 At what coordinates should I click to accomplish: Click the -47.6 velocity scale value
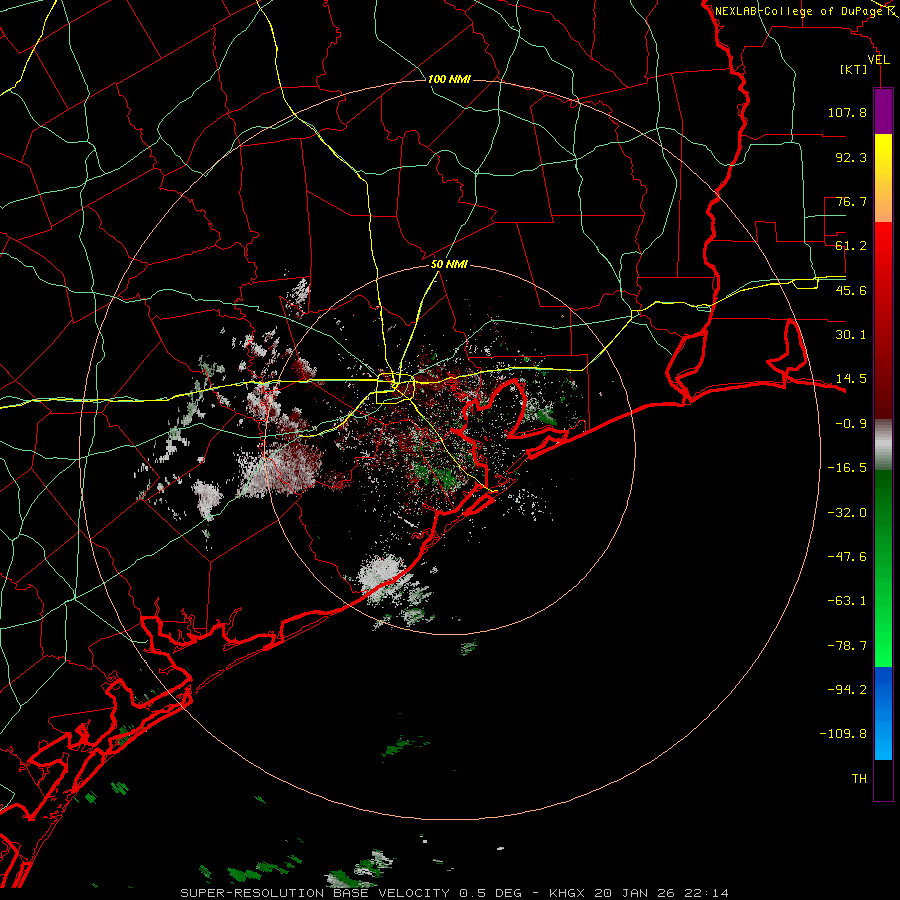tap(847, 557)
